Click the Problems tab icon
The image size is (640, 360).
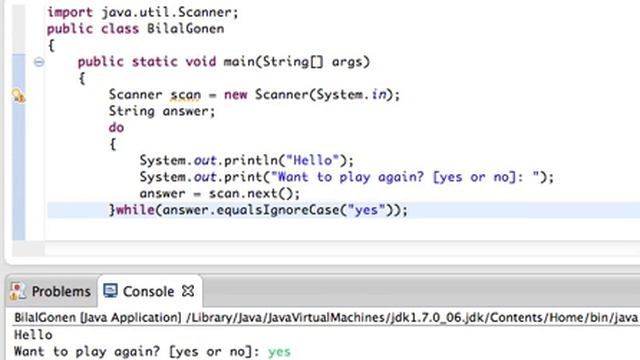click(18, 291)
